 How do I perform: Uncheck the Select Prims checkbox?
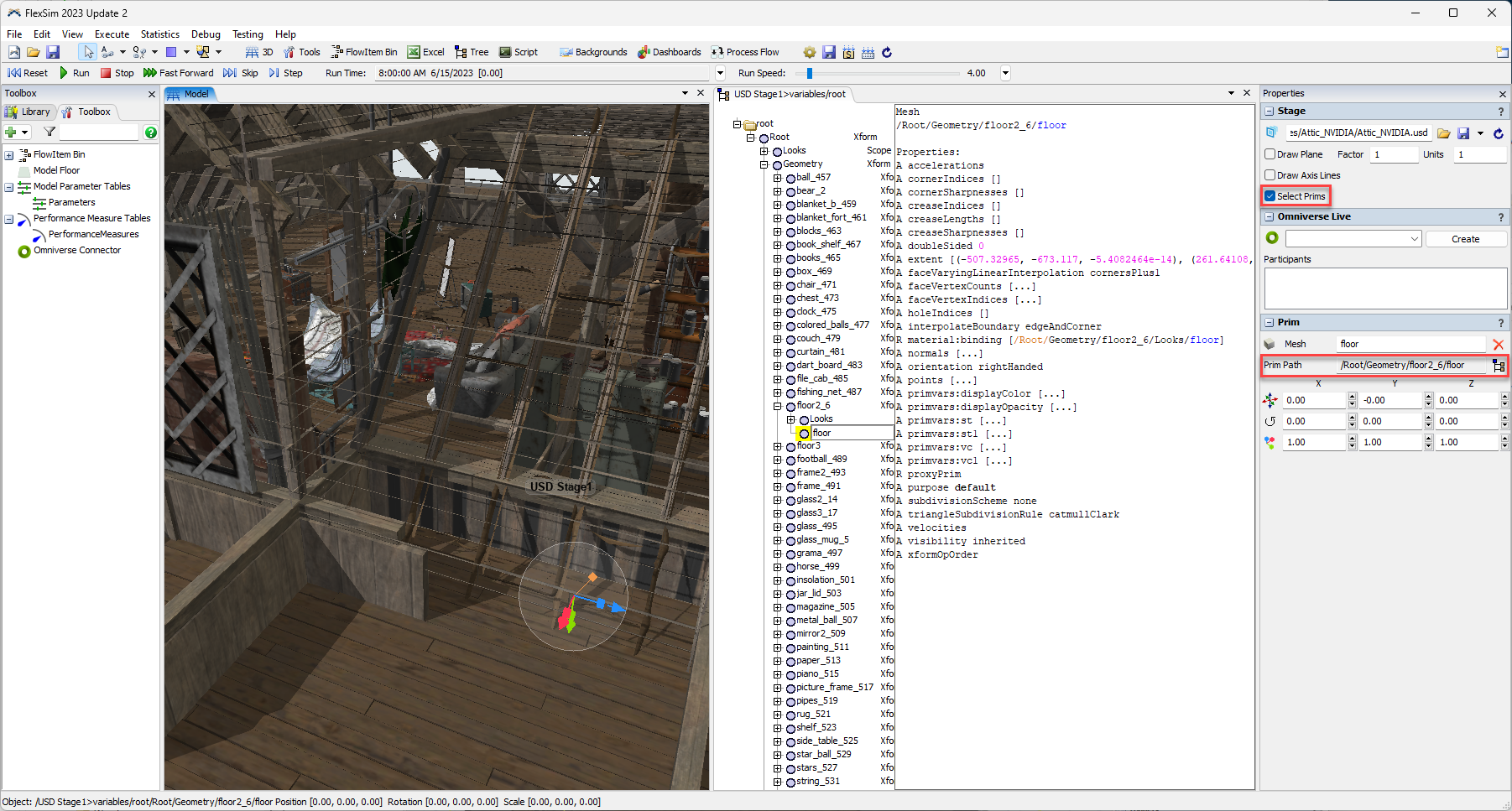point(1270,196)
